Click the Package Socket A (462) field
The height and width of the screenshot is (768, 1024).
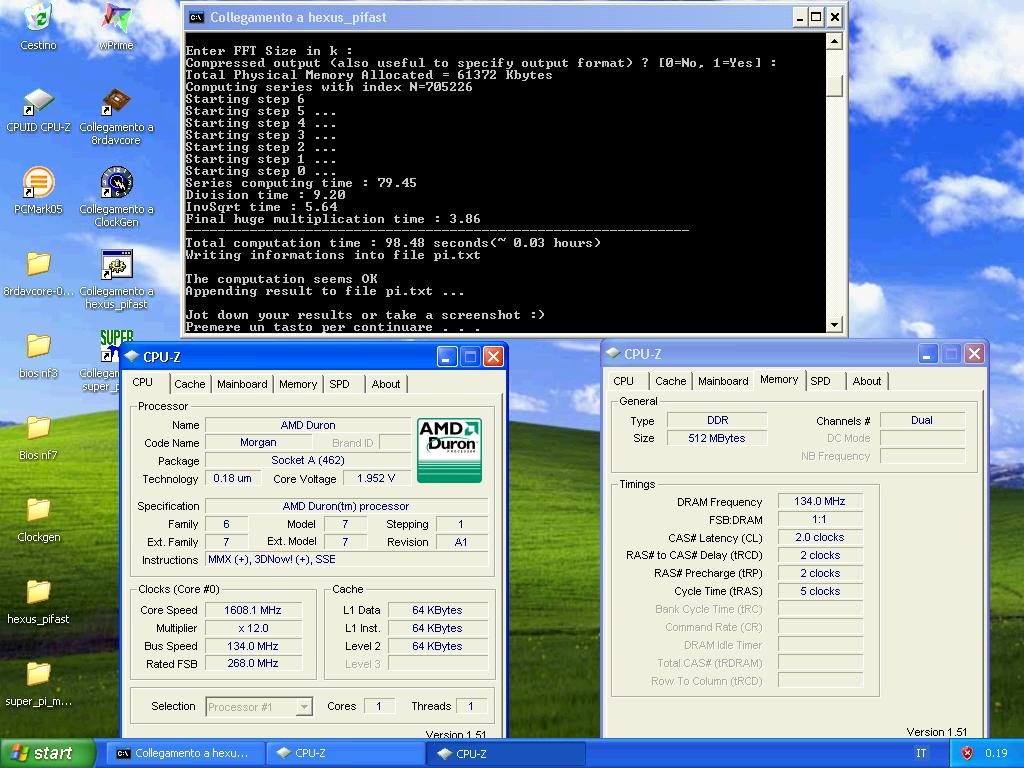pyautogui.click(x=308, y=460)
